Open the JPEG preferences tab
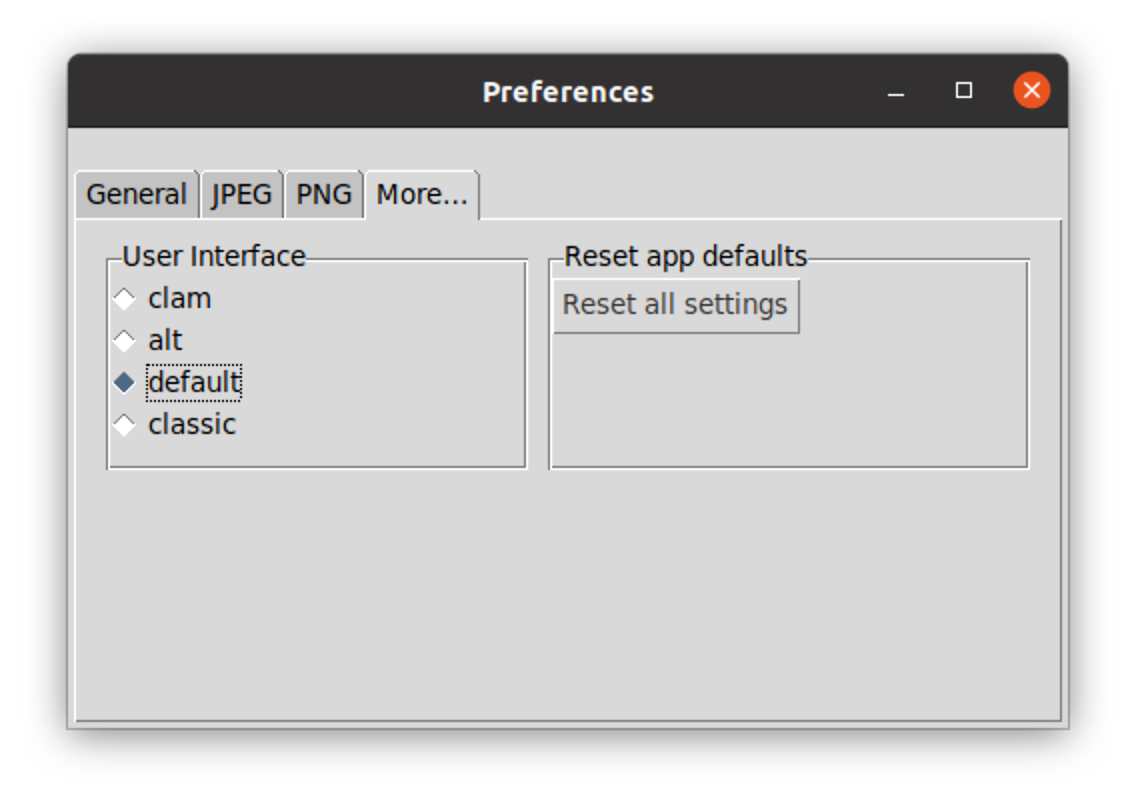The width and height of the screenshot is (1128, 788). pyautogui.click(x=242, y=194)
